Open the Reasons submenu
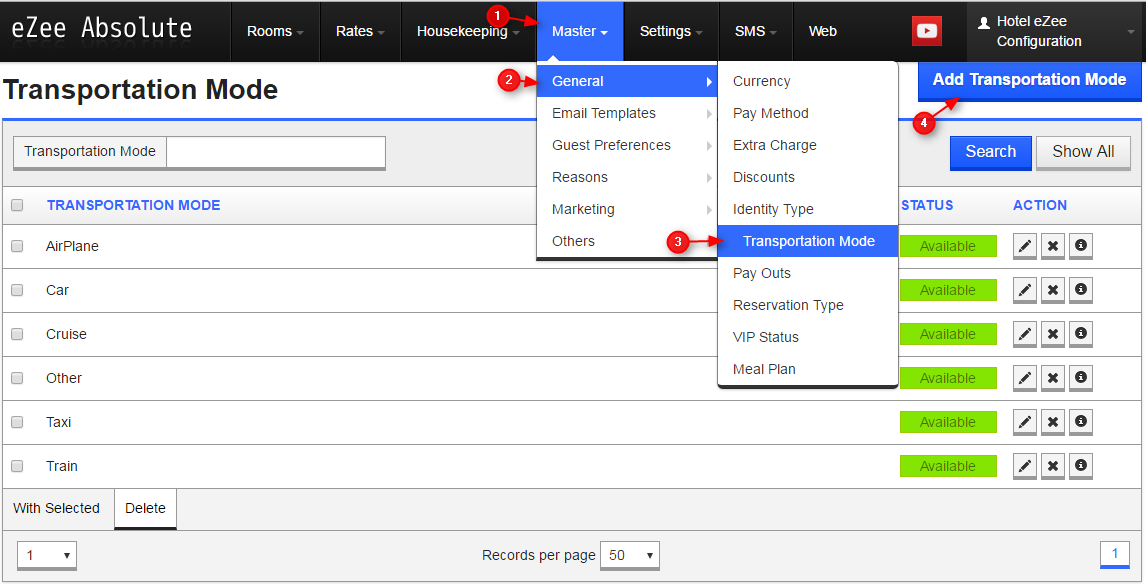The width and height of the screenshot is (1146, 584). coord(626,178)
